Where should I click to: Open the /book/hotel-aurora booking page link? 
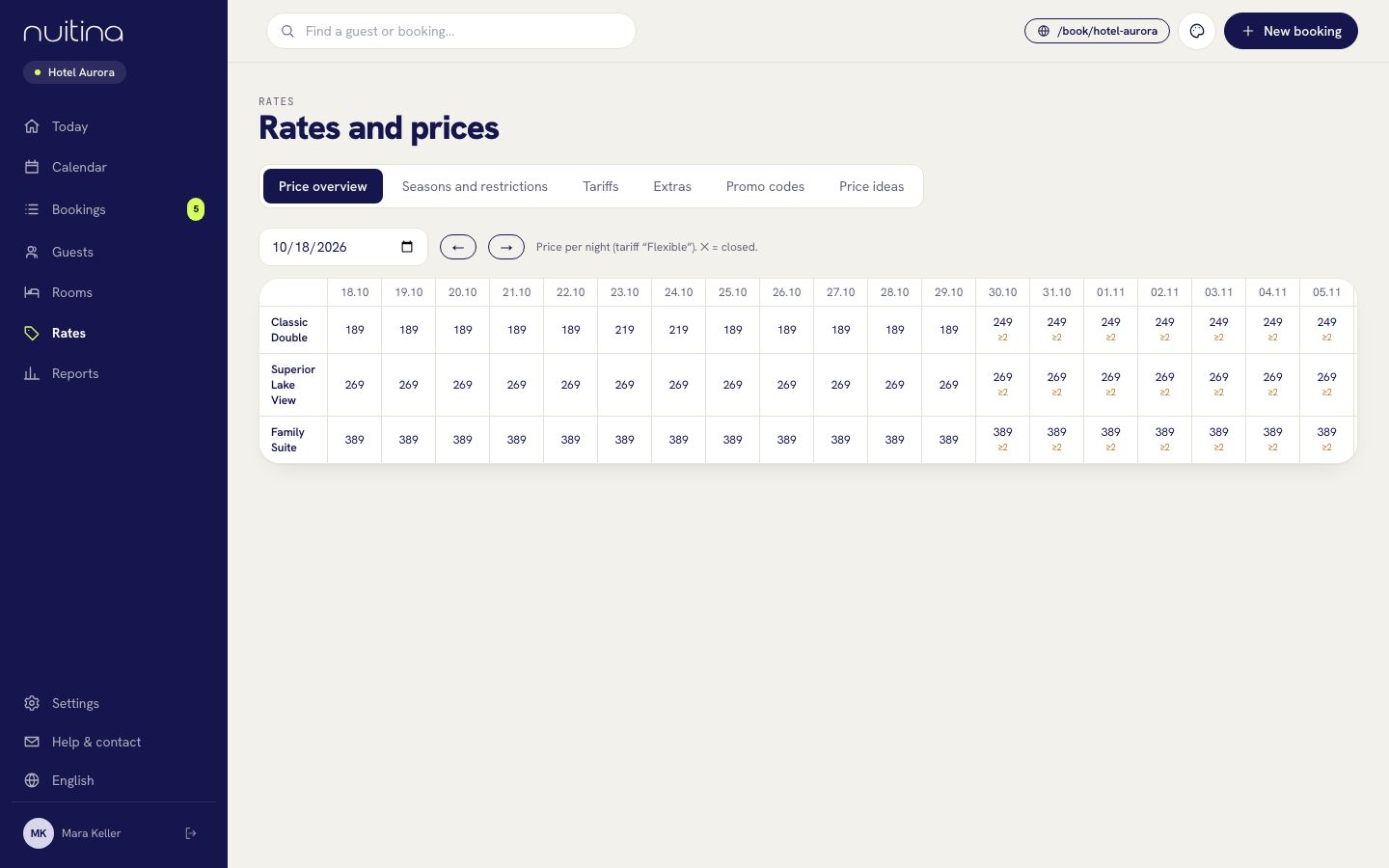point(1097,31)
